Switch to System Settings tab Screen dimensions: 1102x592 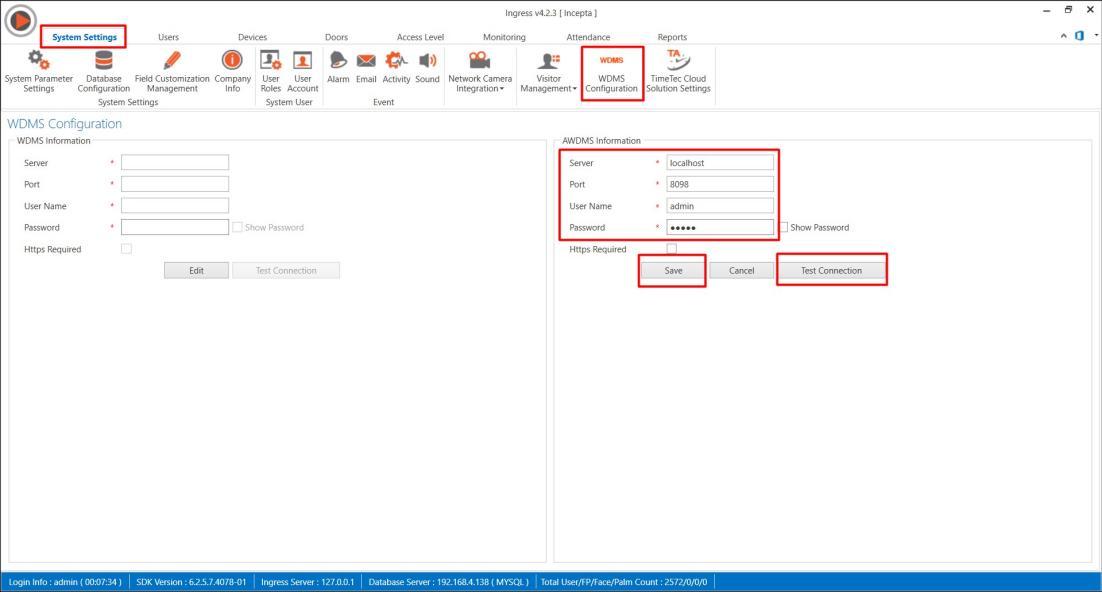point(84,37)
